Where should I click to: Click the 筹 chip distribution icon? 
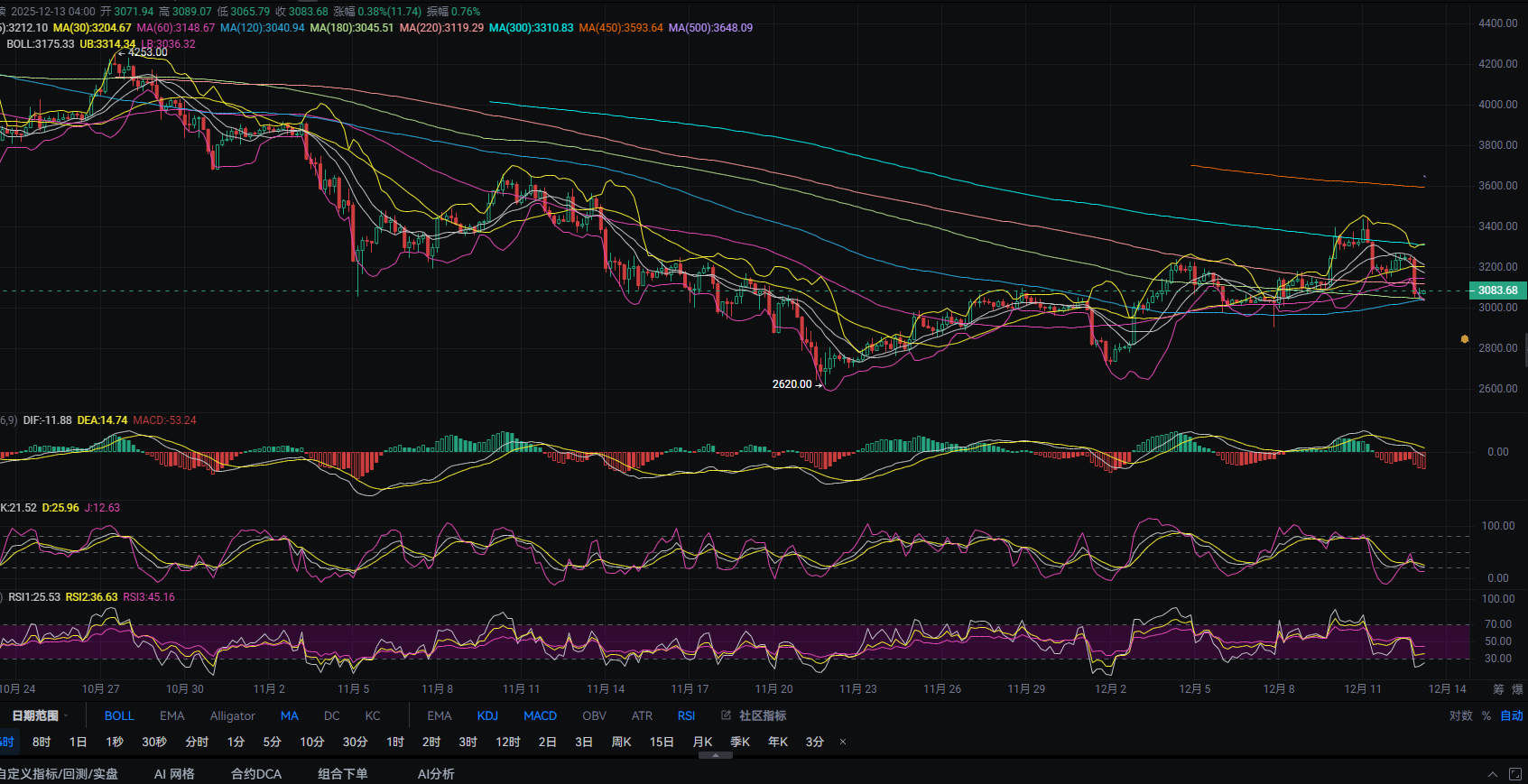coord(1498,689)
